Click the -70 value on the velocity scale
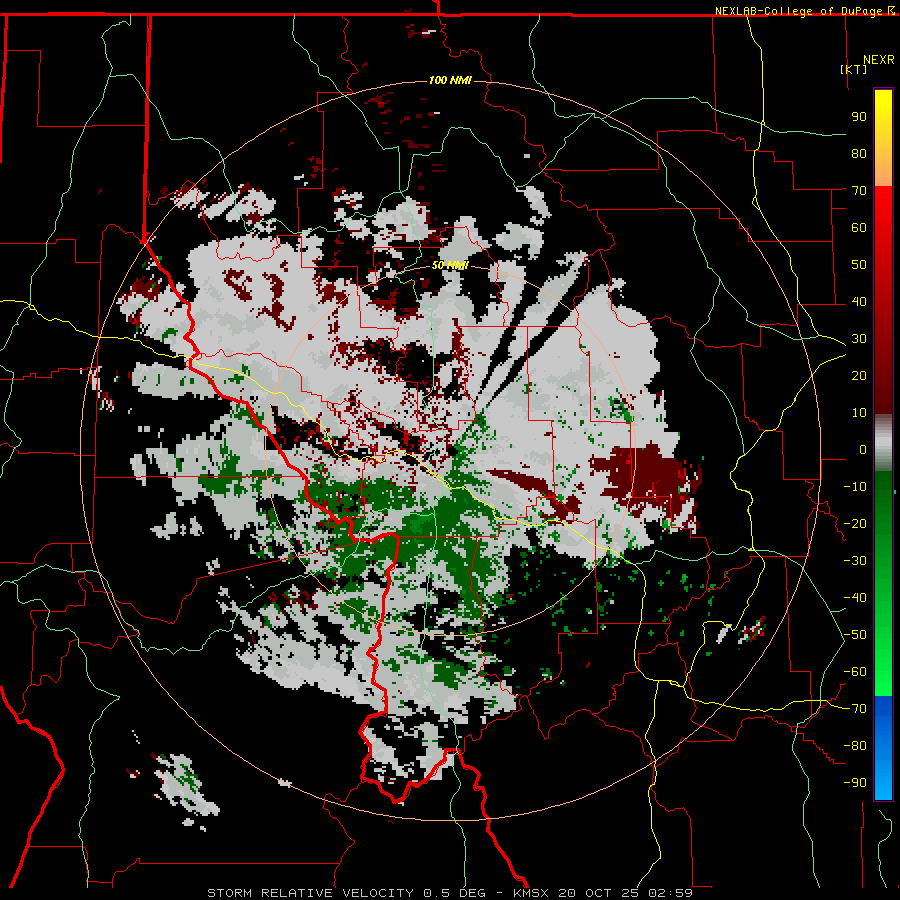Image resolution: width=900 pixels, height=900 pixels. [855, 709]
